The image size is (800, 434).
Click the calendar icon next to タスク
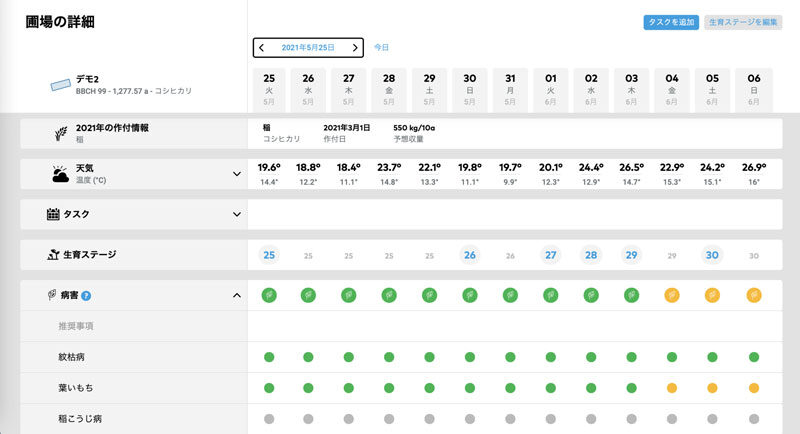click(53, 214)
